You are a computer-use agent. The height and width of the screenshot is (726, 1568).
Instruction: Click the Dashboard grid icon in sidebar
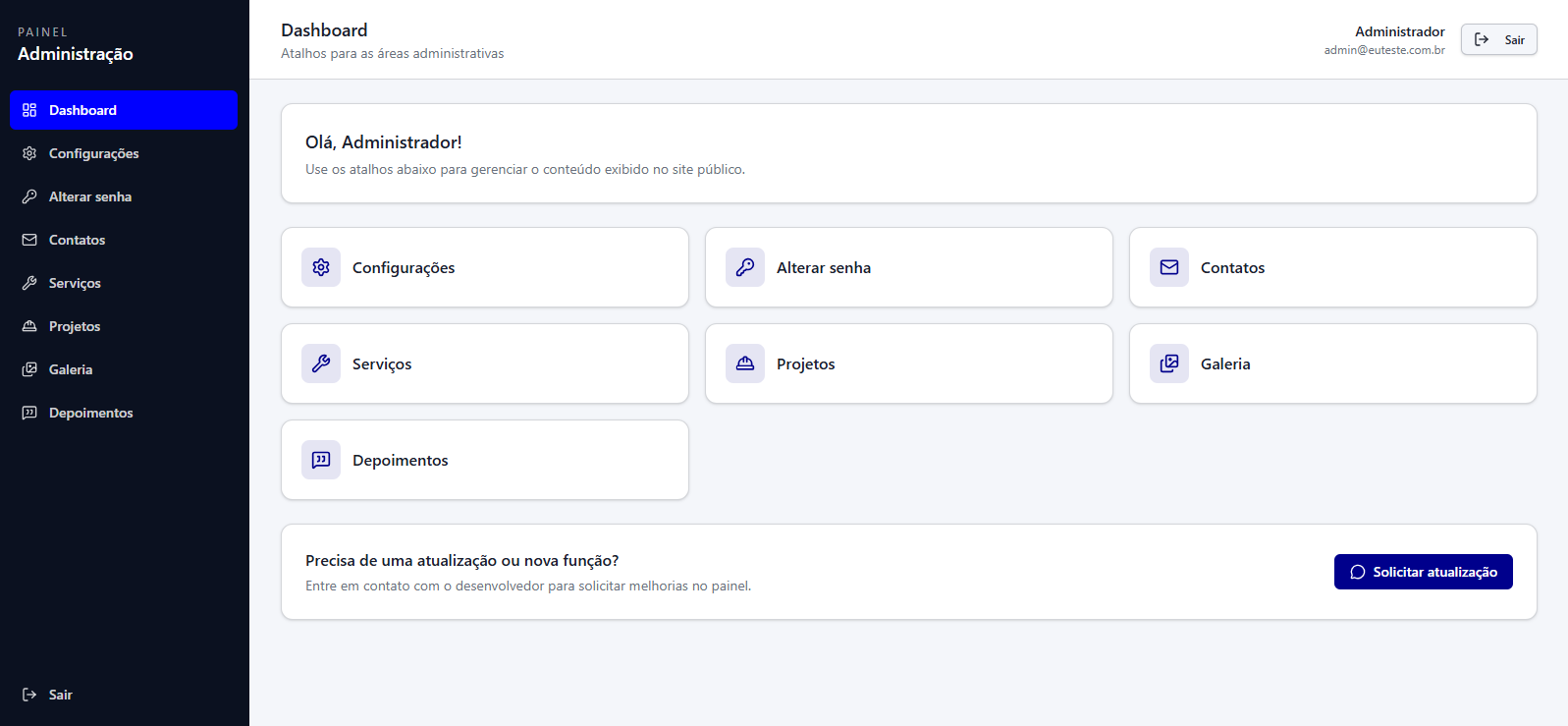(29, 110)
